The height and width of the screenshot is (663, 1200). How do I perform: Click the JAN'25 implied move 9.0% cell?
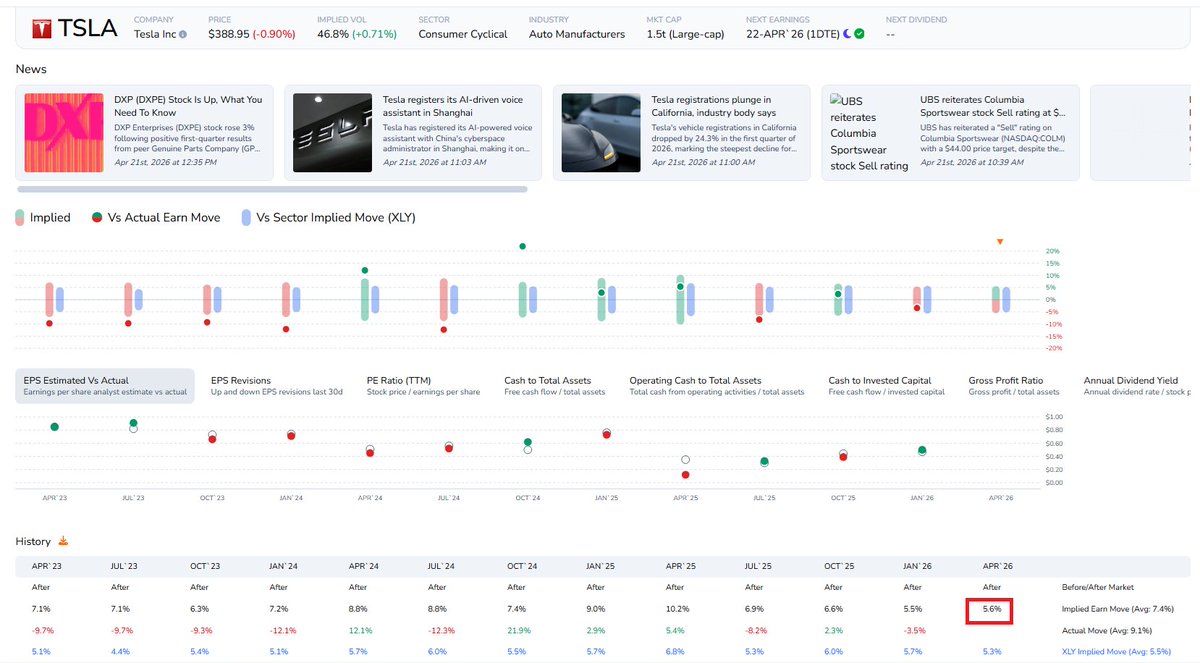[x=595, y=609]
